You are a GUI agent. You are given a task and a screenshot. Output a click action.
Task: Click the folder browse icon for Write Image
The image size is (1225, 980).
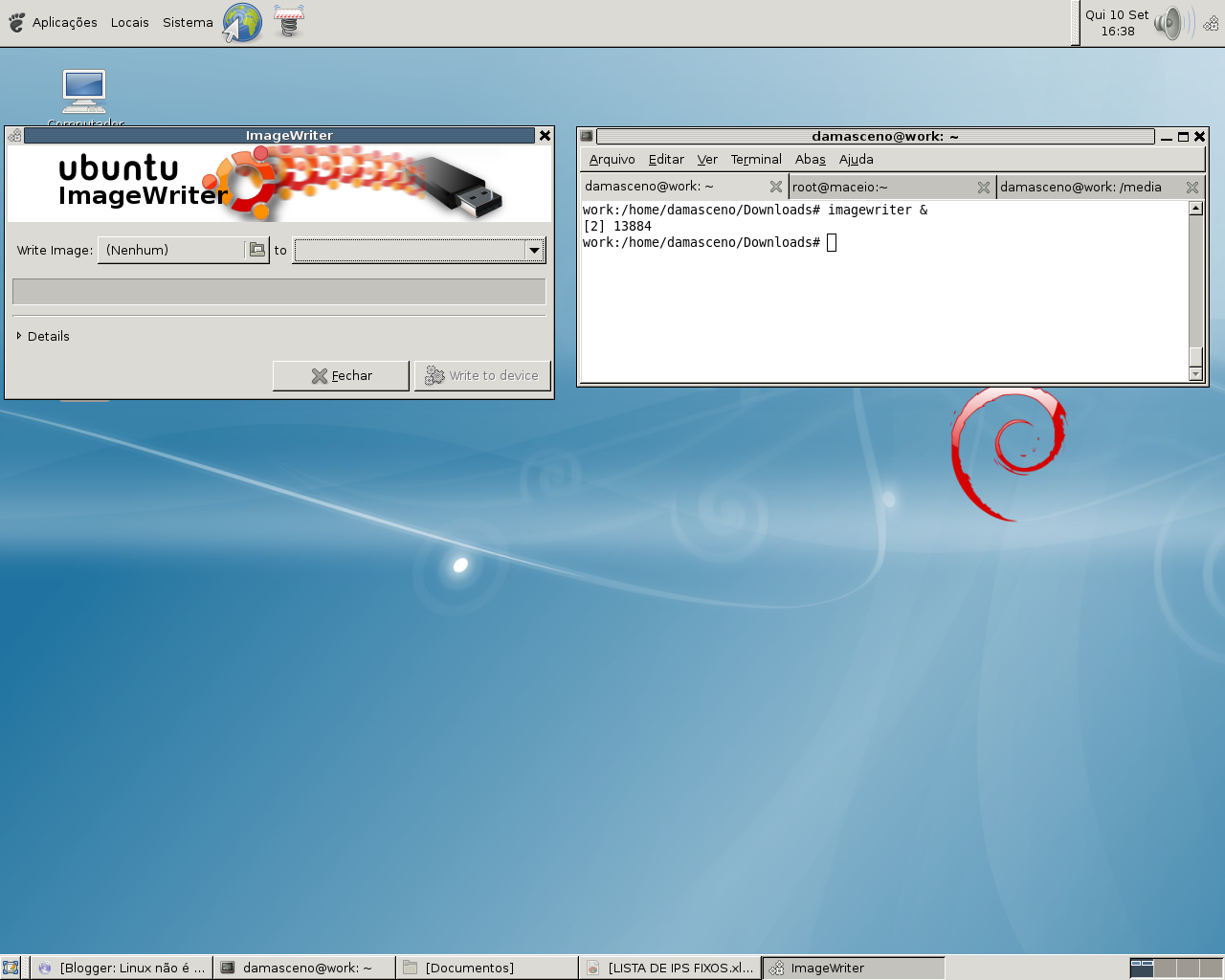[257, 250]
